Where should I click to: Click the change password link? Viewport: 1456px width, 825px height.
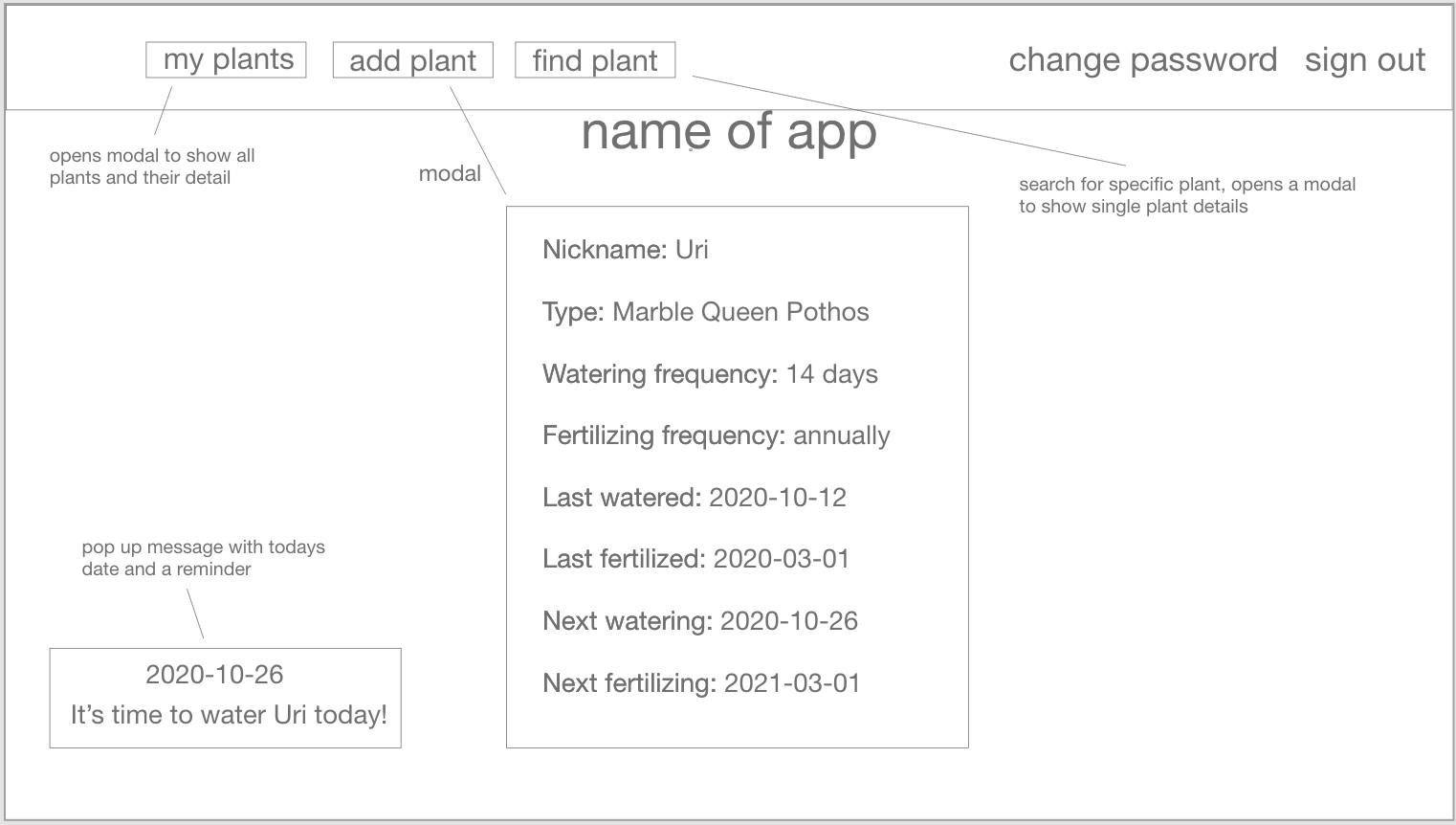coord(1143,60)
